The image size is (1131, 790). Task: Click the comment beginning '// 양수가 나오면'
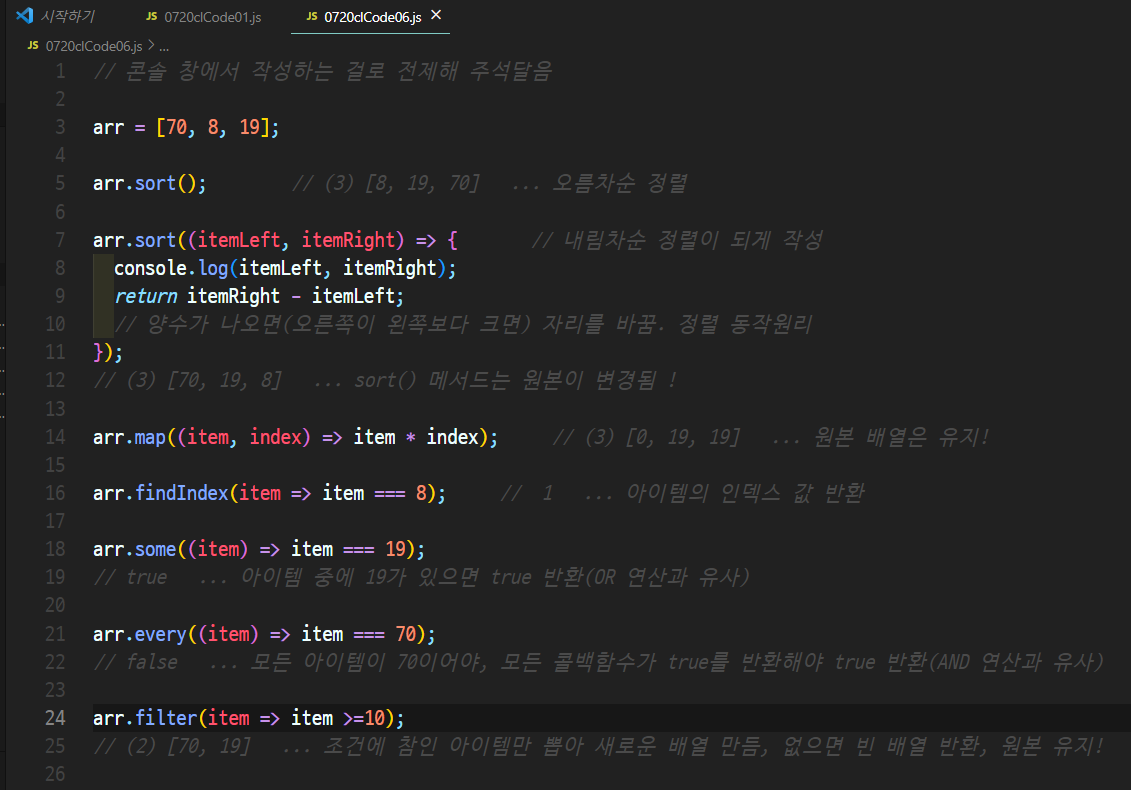pyautogui.click(x=463, y=325)
